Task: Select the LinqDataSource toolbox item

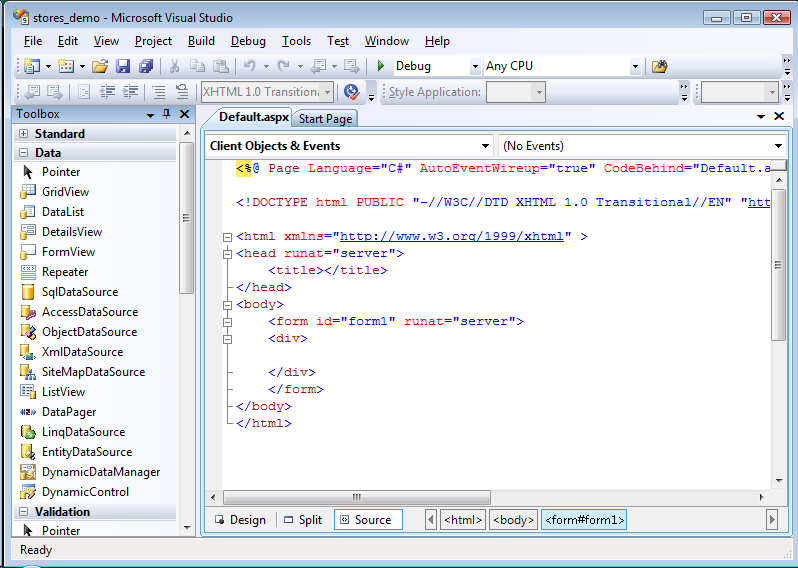Action: point(72,432)
